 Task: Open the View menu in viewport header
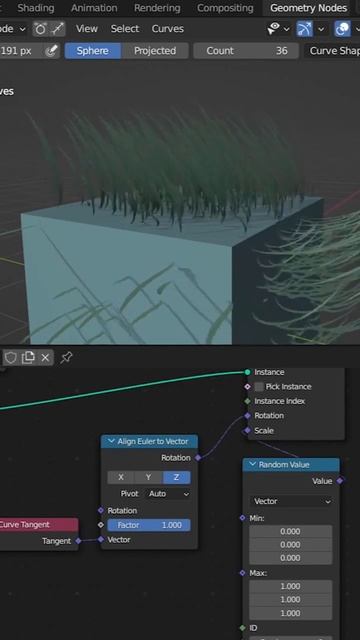tap(87, 29)
